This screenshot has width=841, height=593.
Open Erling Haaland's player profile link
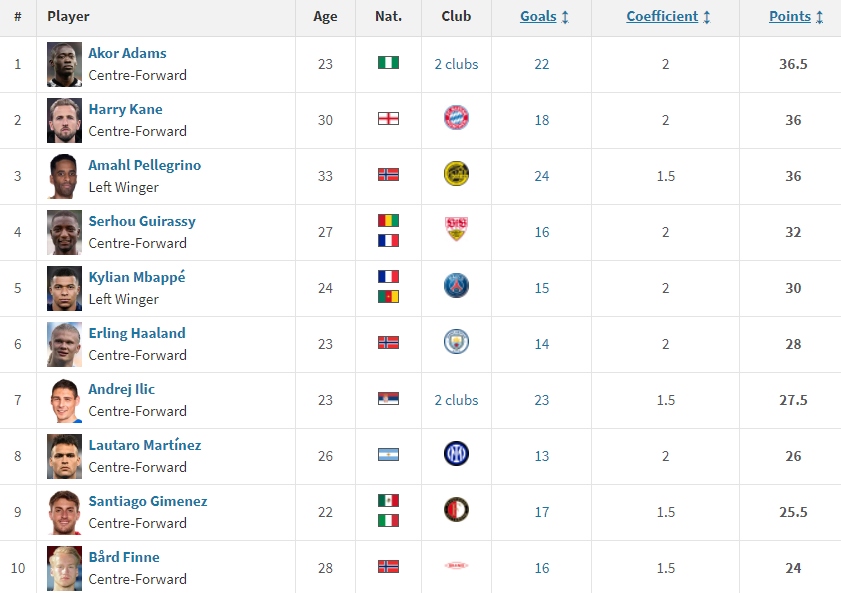(137, 333)
